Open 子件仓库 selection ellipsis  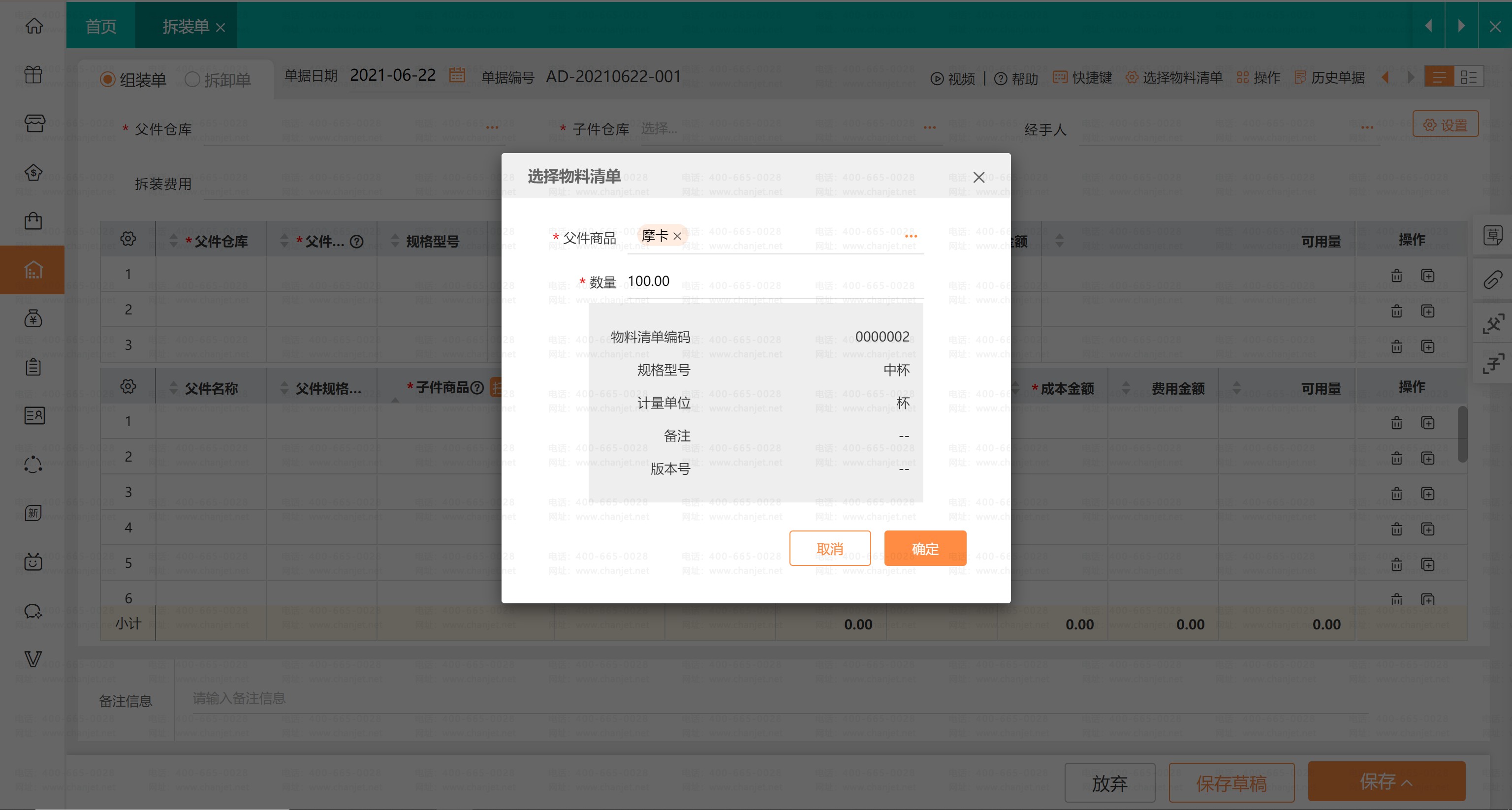coord(929,128)
